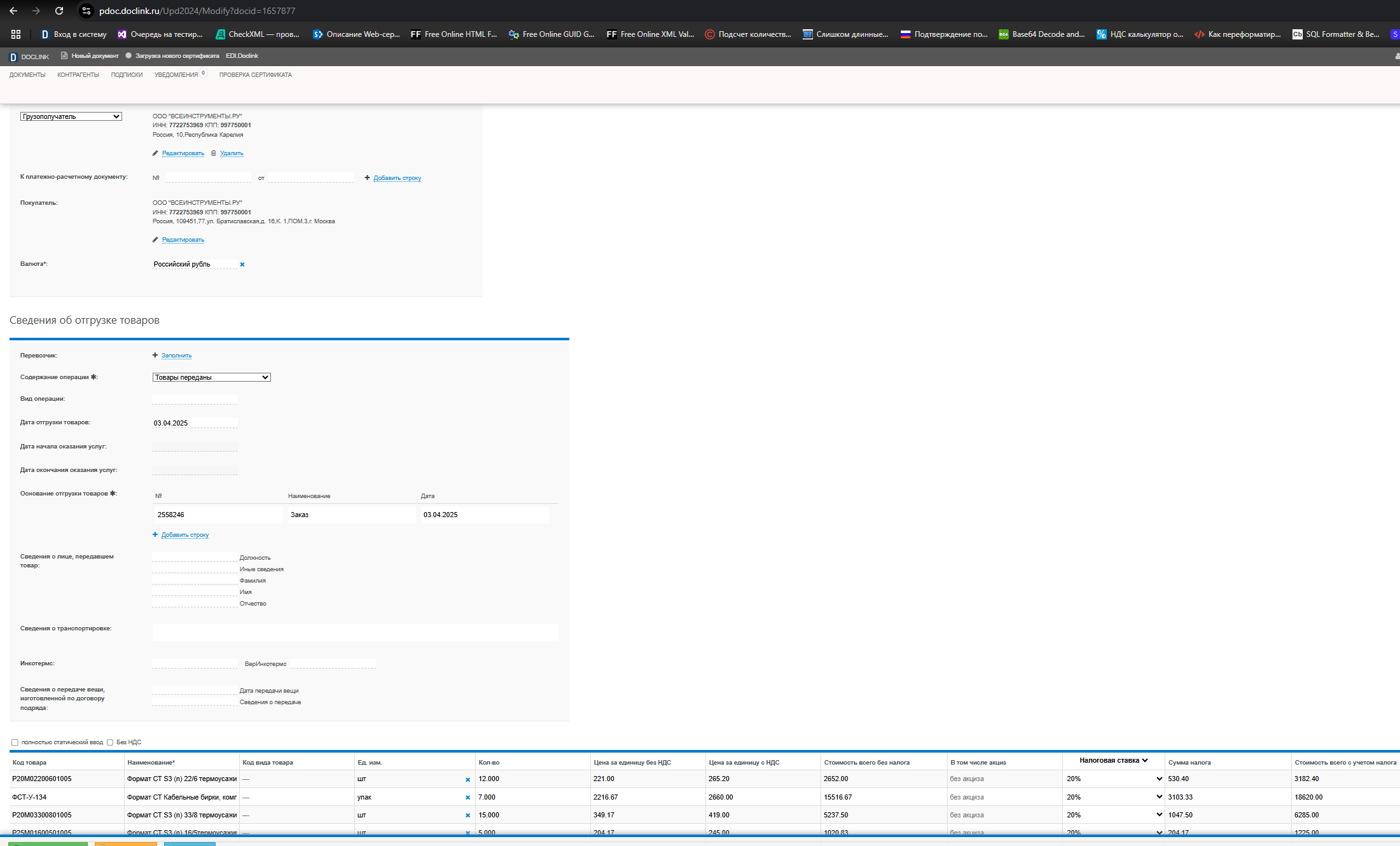Open 'Как переформатир...' bookmark
Image resolution: width=1400 pixels, height=846 pixels.
pos(1238,34)
